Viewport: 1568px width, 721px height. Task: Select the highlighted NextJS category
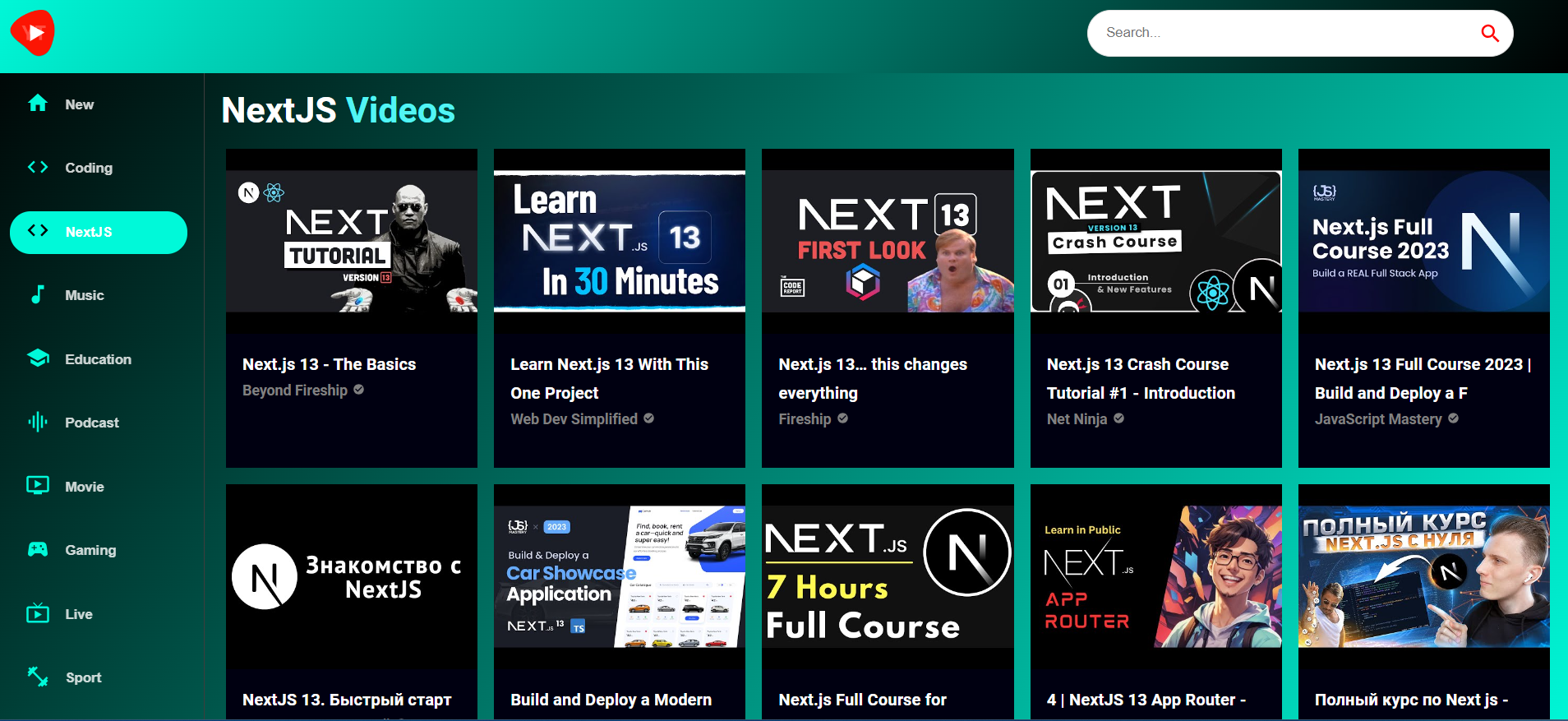click(99, 232)
